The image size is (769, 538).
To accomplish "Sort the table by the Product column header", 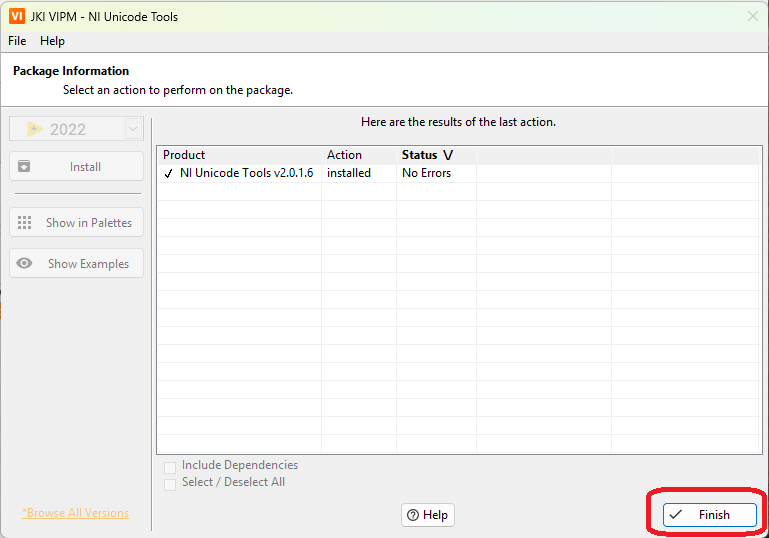I will point(239,155).
